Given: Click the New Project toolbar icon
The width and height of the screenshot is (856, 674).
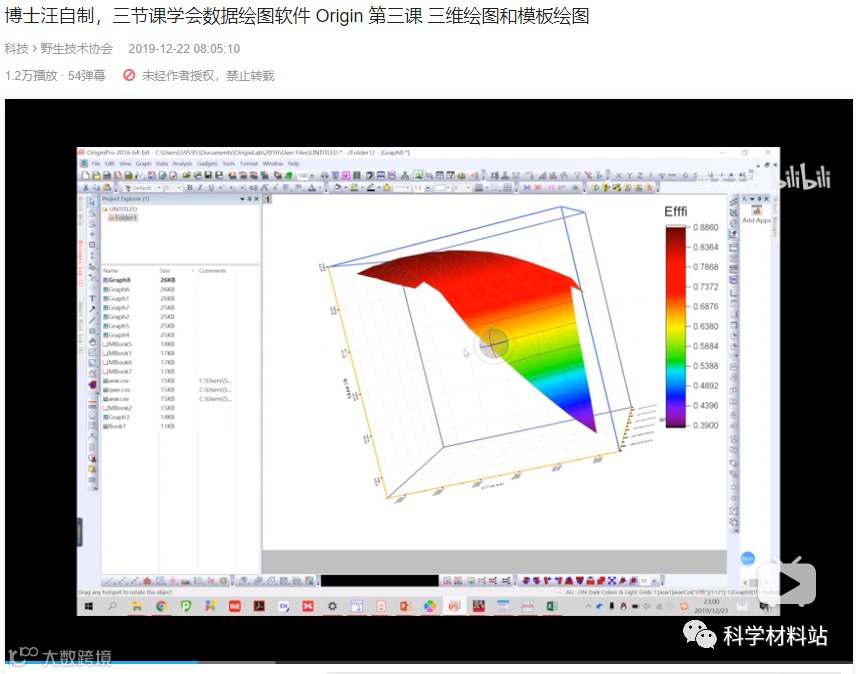Looking at the screenshot, I should pos(86,176).
